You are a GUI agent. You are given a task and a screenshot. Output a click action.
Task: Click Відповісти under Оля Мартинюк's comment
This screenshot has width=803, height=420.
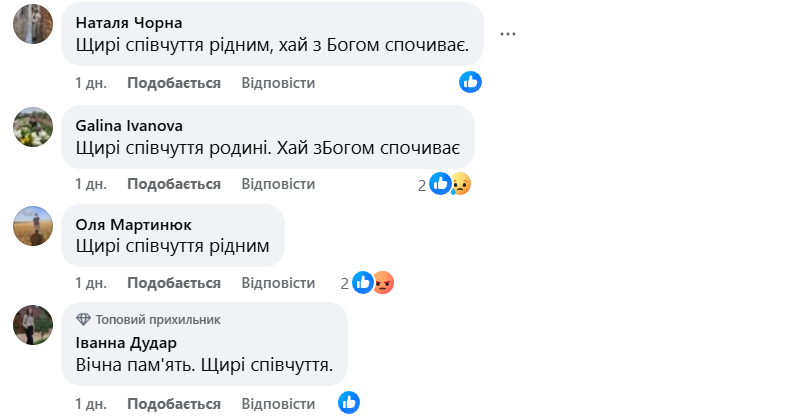click(x=278, y=283)
